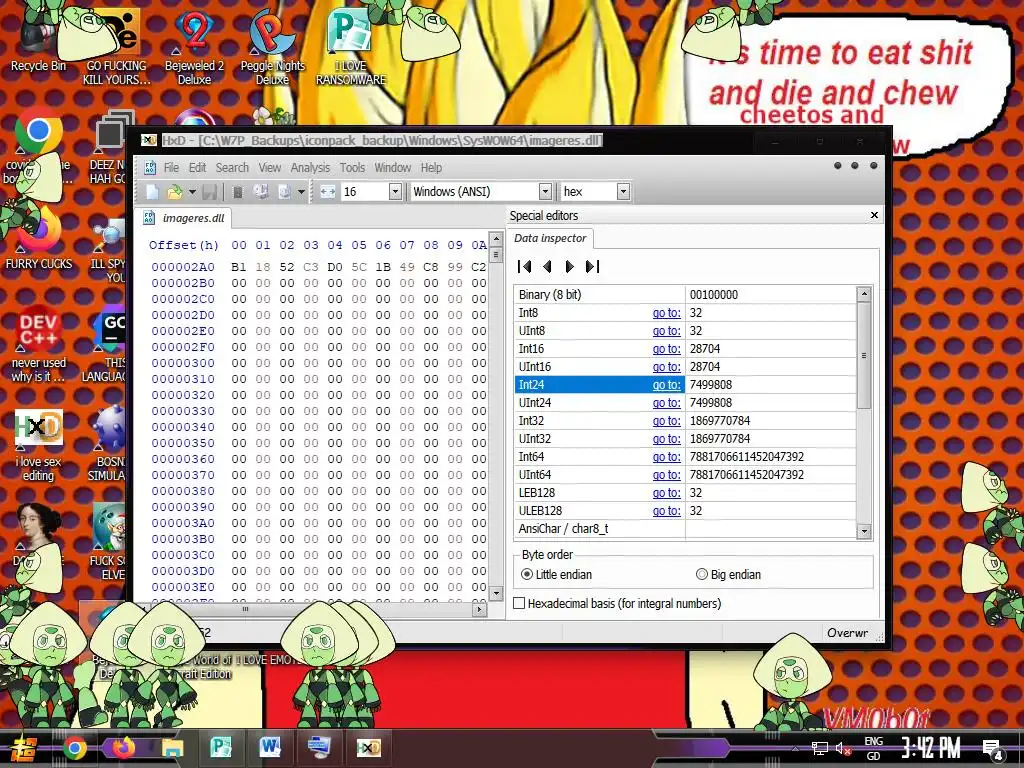Image resolution: width=1024 pixels, height=768 pixels.
Task: Open the Search menu
Action: [x=232, y=167]
